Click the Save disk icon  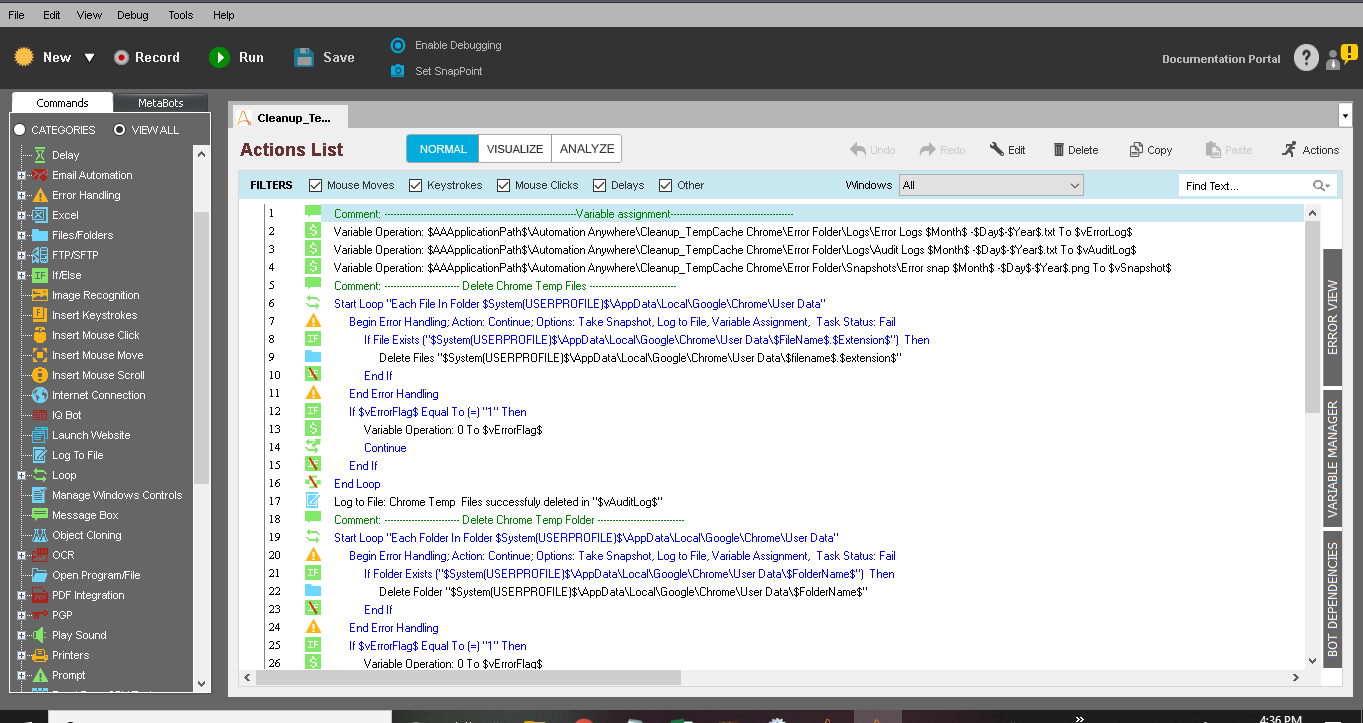(x=304, y=58)
